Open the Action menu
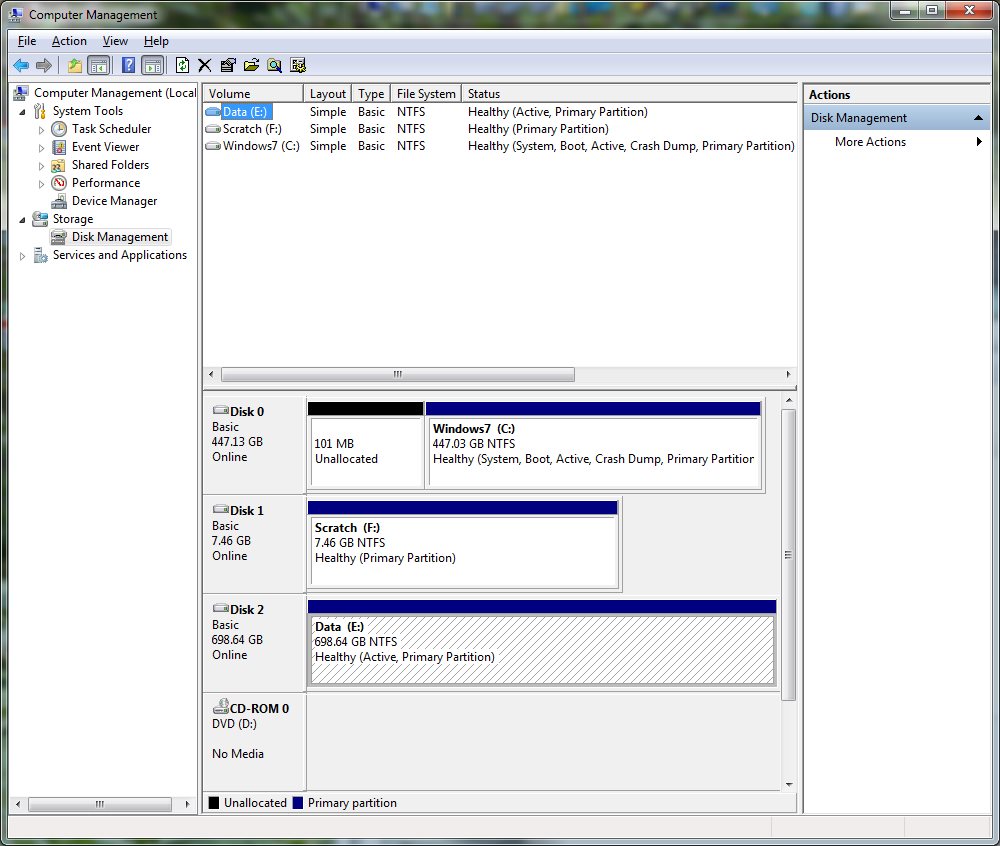 (69, 41)
